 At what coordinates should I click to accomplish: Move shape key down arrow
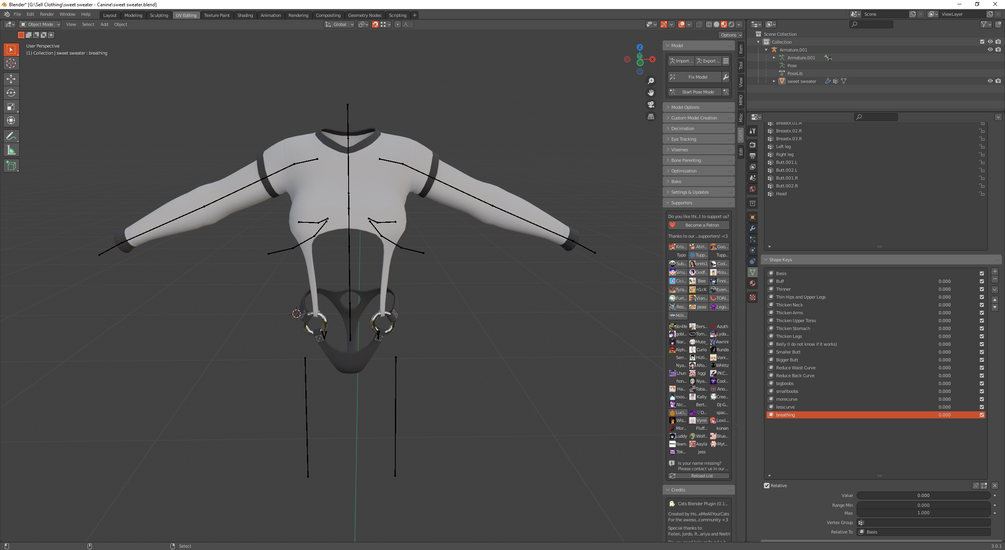pyautogui.click(x=995, y=307)
